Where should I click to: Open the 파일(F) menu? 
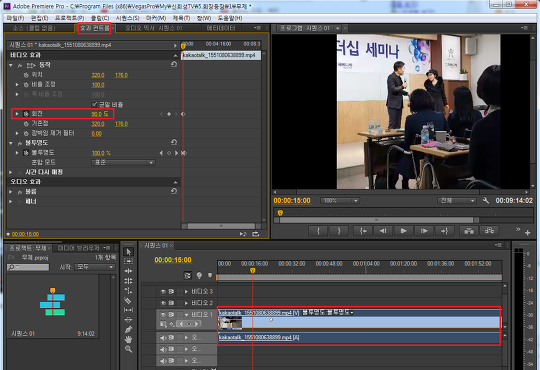(15, 18)
